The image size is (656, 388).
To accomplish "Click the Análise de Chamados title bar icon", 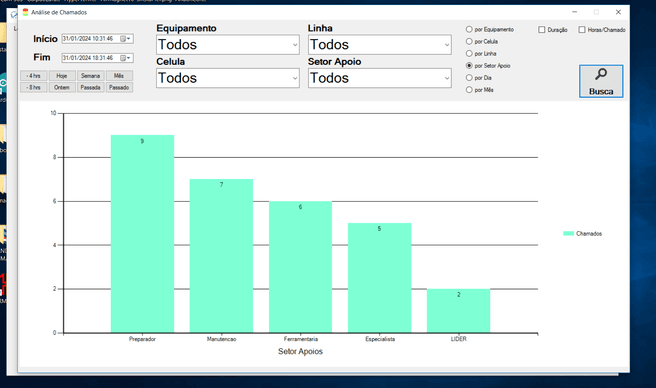I will coord(26,12).
